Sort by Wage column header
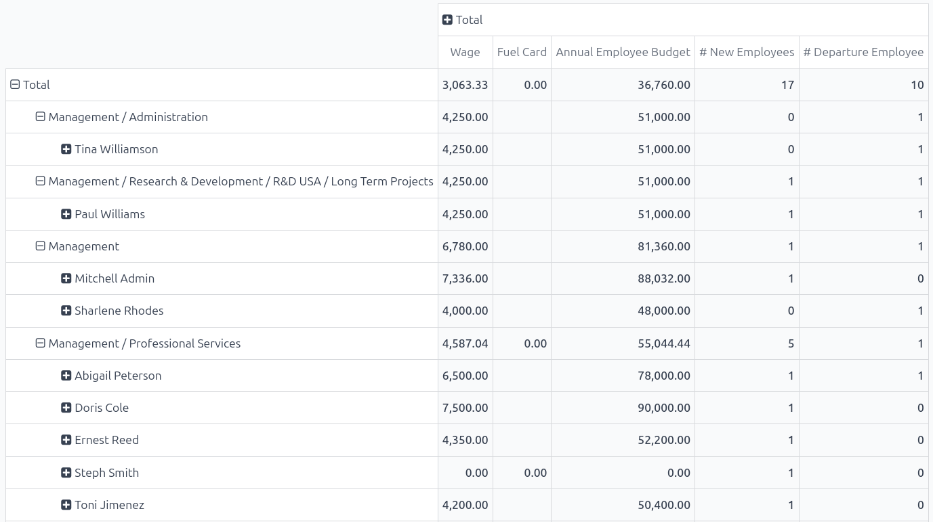The image size is (933, 522). point(465,52)
